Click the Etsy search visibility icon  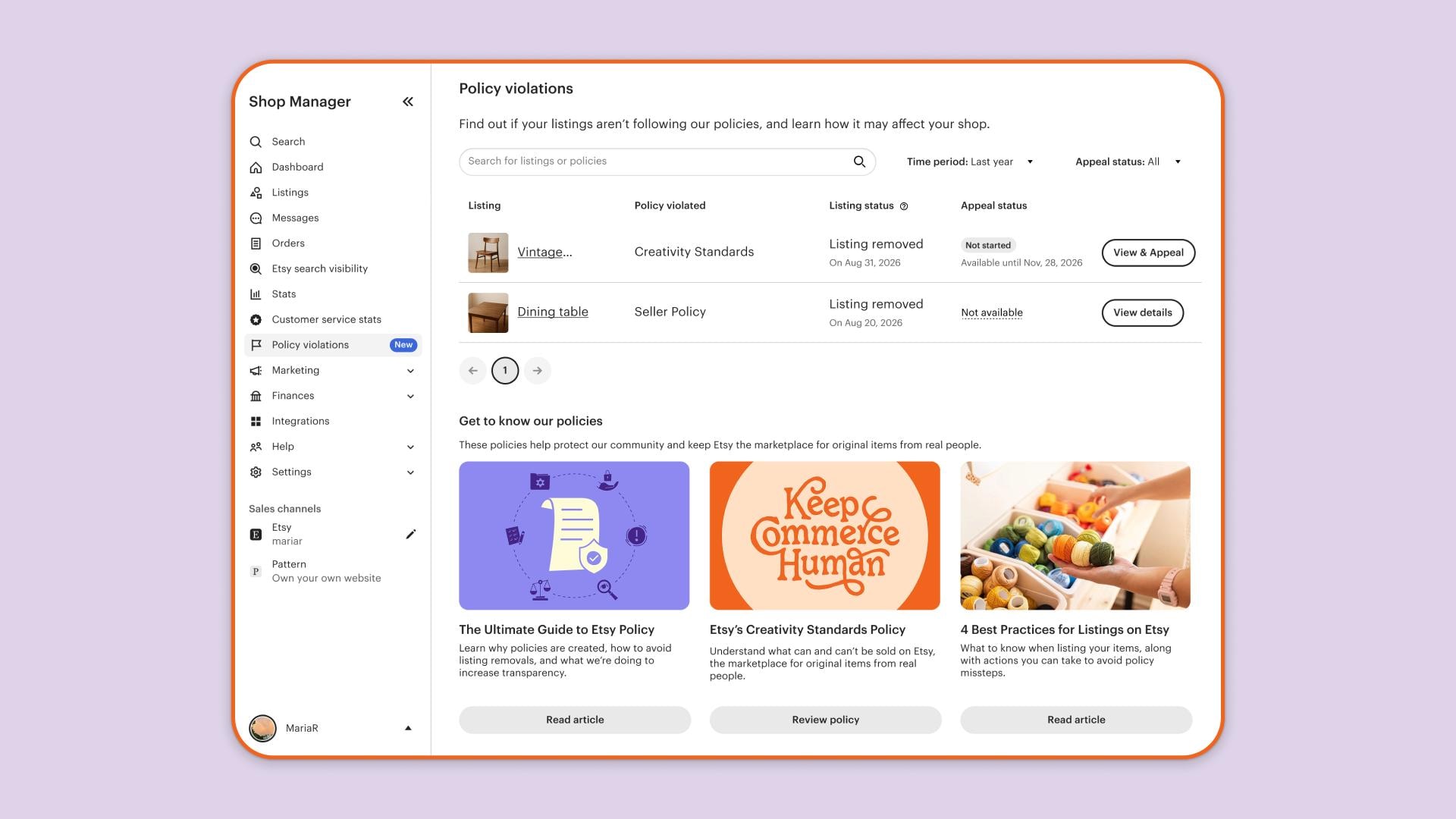tap(256, 269)
